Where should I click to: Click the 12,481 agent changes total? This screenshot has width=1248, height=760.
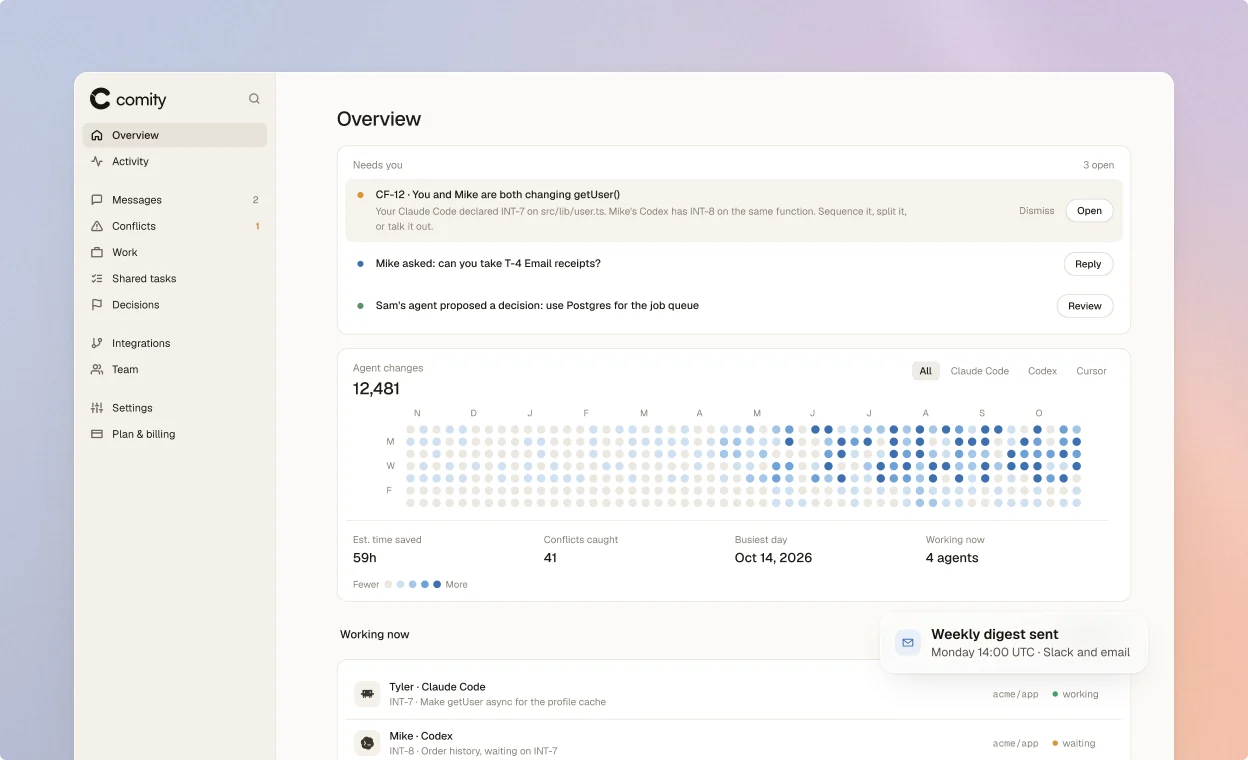376,388
